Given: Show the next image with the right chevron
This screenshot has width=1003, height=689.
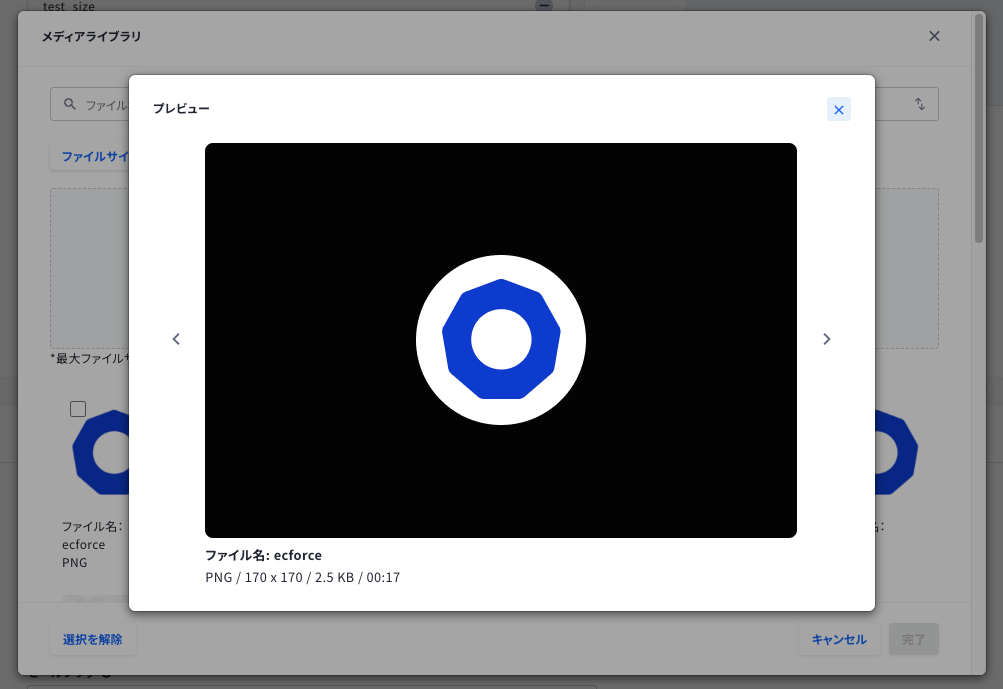Looking at the screenshot, I should click(826, 339).
